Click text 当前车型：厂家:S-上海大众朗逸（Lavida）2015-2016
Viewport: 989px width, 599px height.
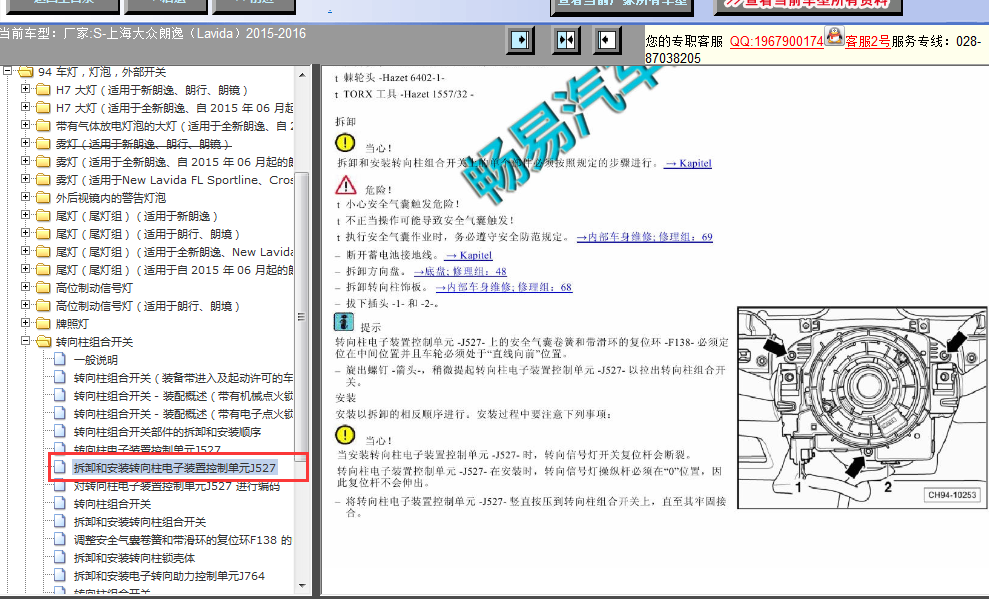point(153,33)
